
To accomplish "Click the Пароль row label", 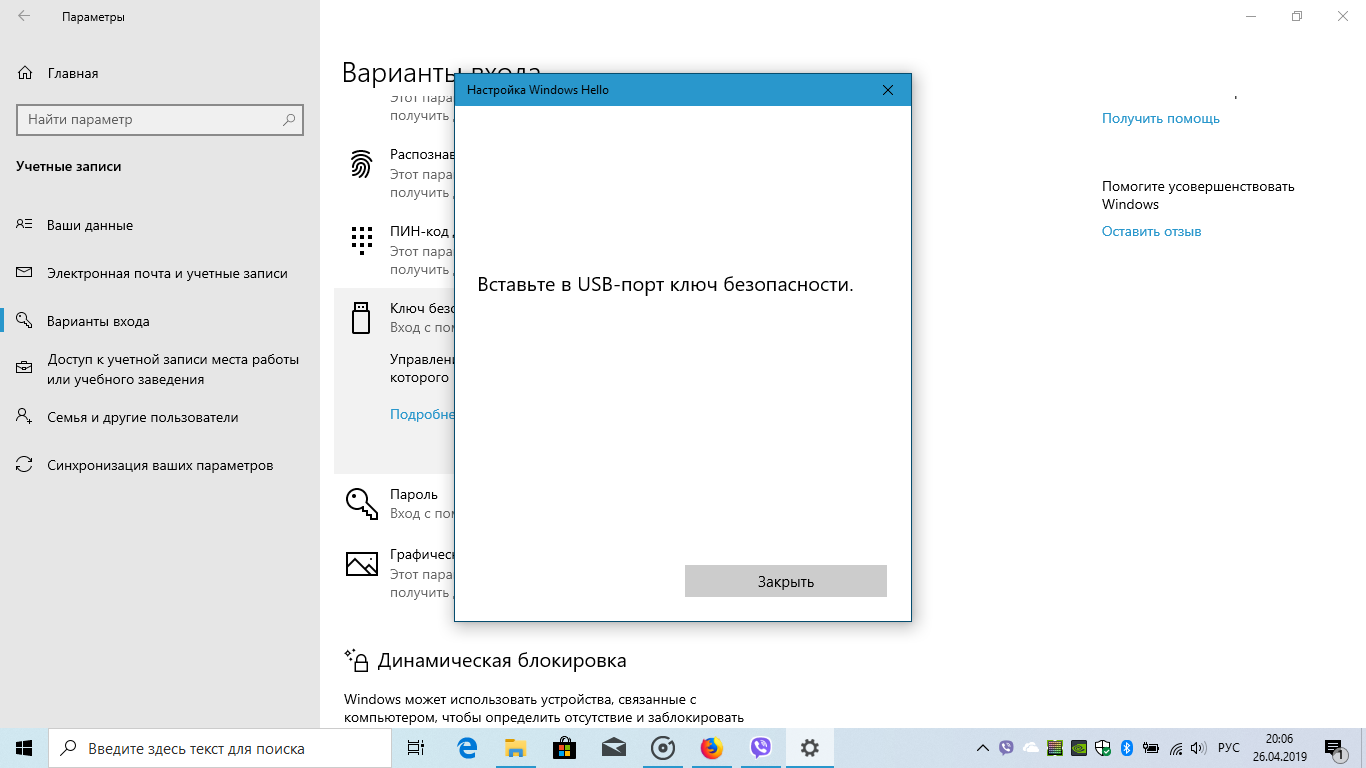I will click(414, 494).
